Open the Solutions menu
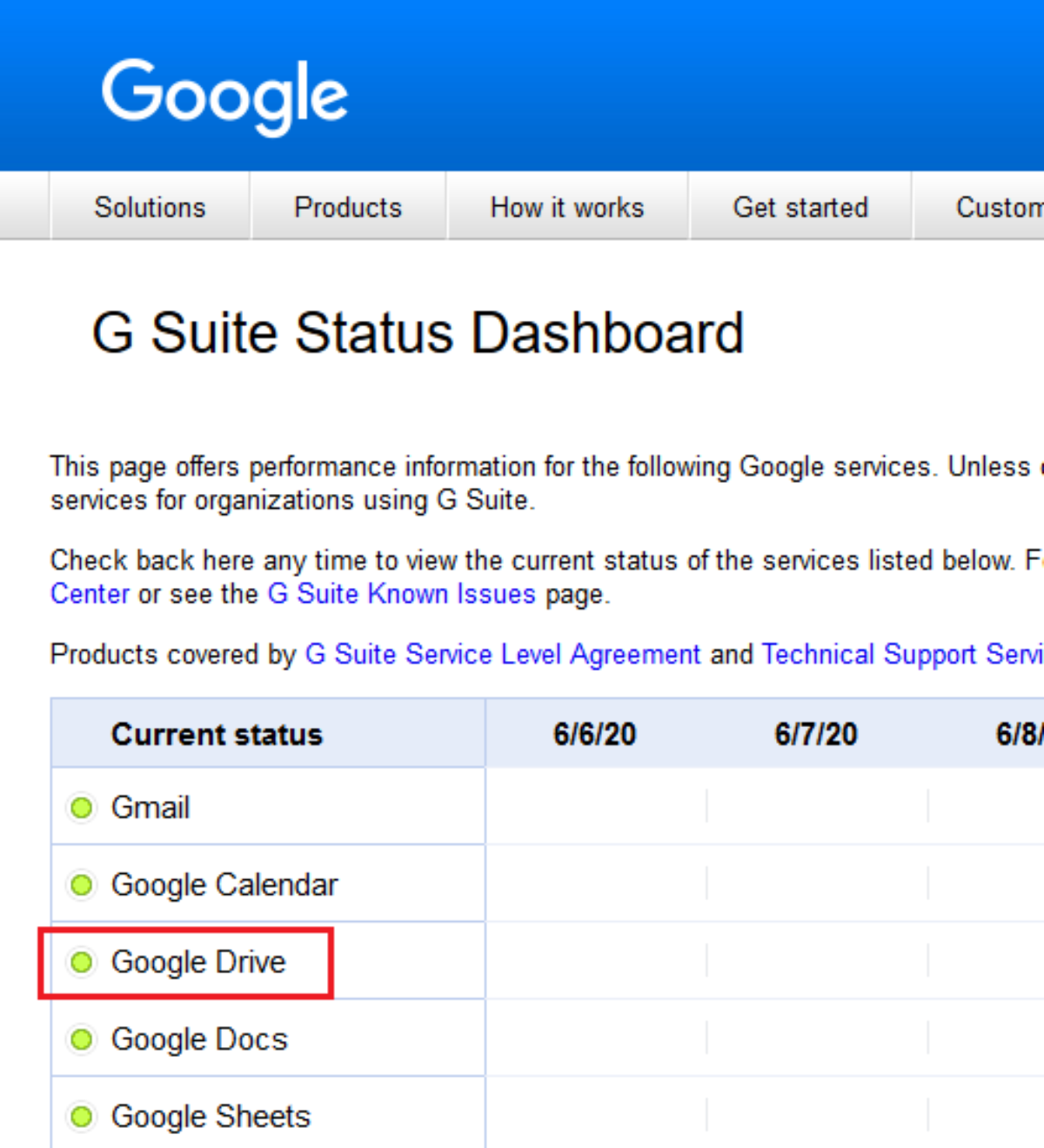1044x1148 pixels. (x=150, y=207)
